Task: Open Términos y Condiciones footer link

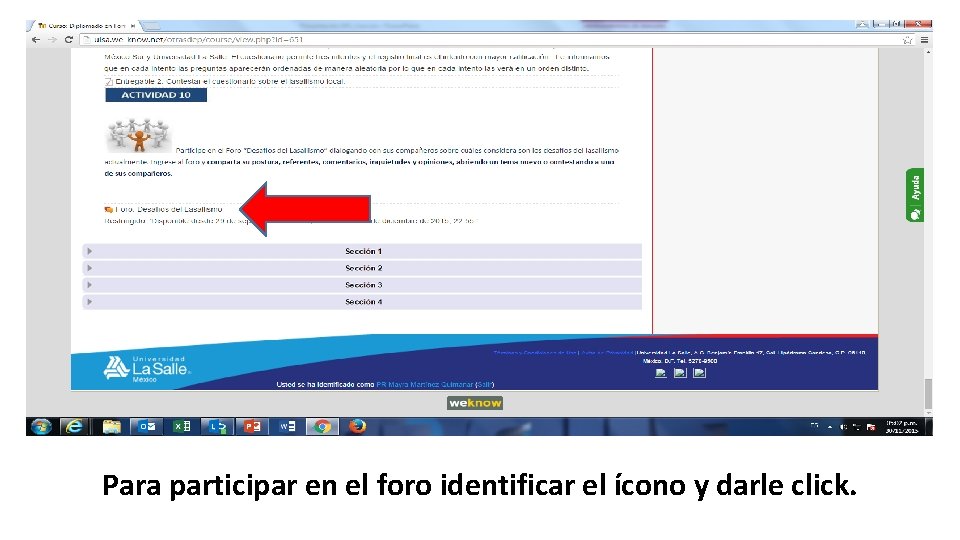Action: coord(535,353)
